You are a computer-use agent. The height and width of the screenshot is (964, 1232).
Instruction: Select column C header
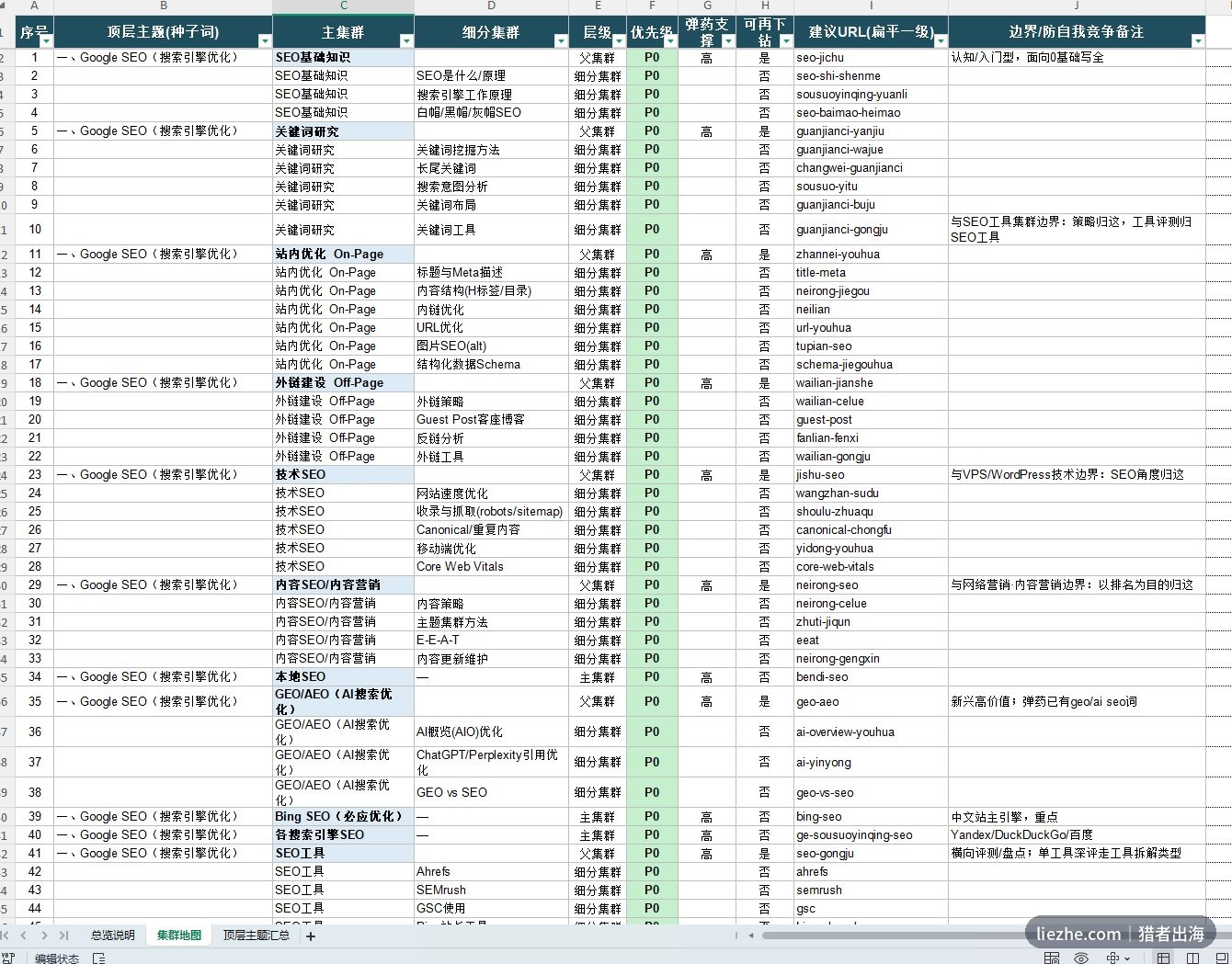[344, 6]
